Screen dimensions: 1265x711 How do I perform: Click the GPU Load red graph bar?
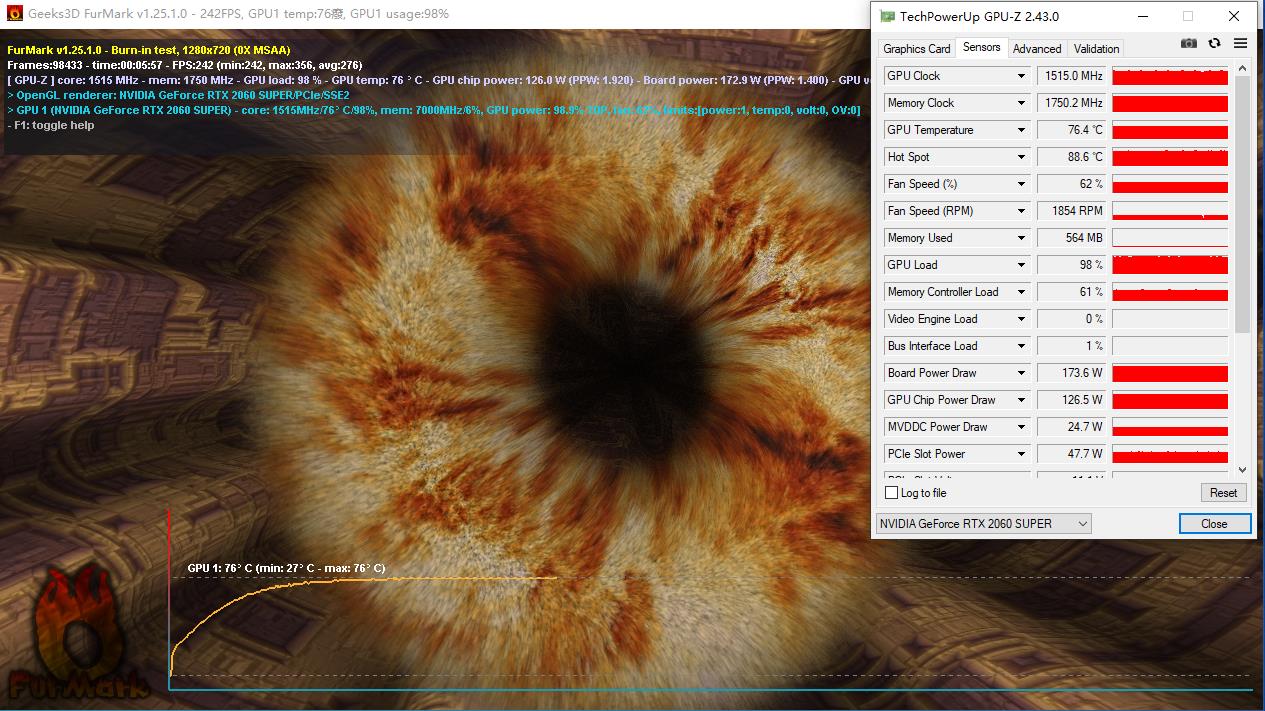coord(1170,265)
